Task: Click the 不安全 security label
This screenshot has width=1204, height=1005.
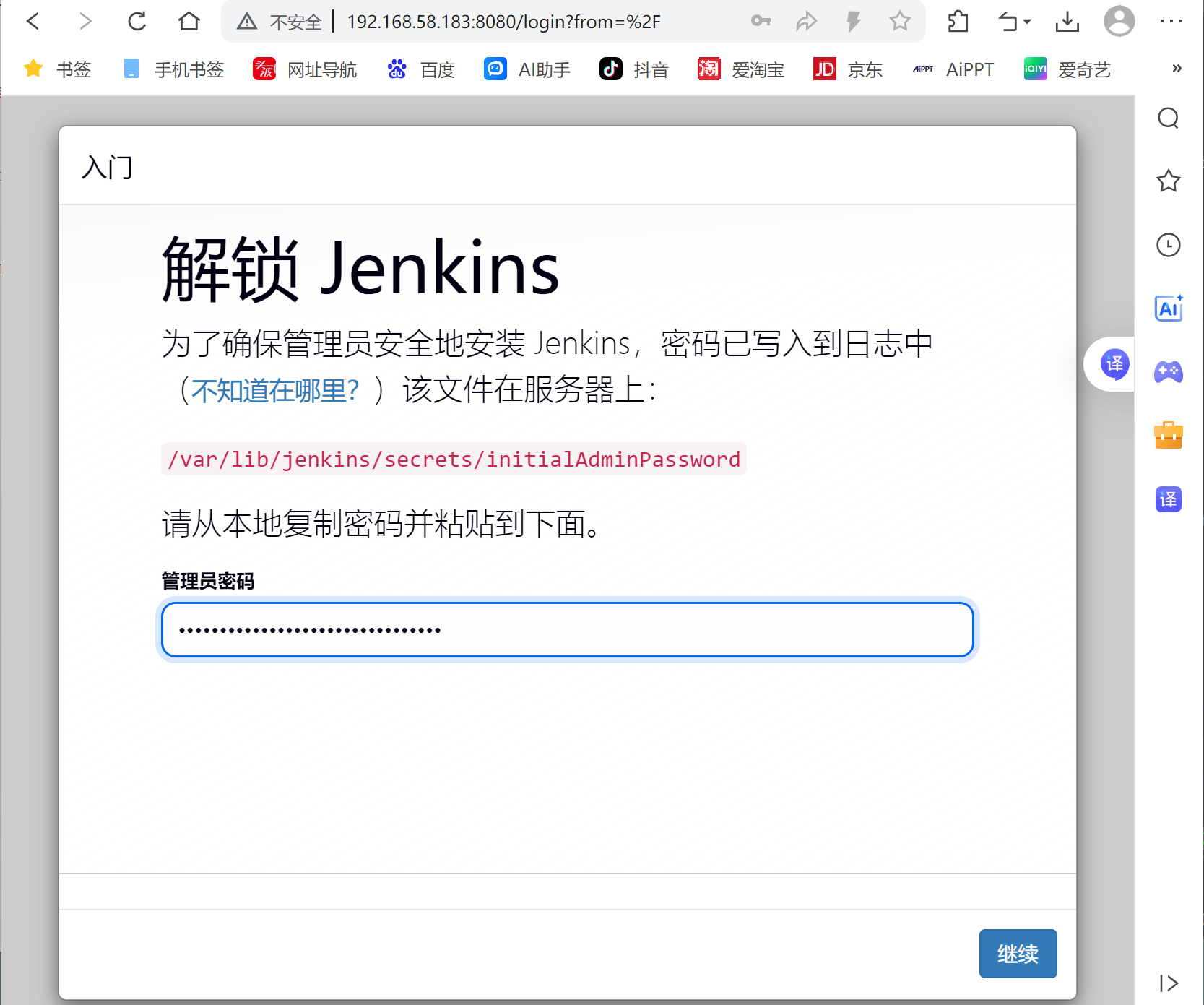Action: (295, 22)
